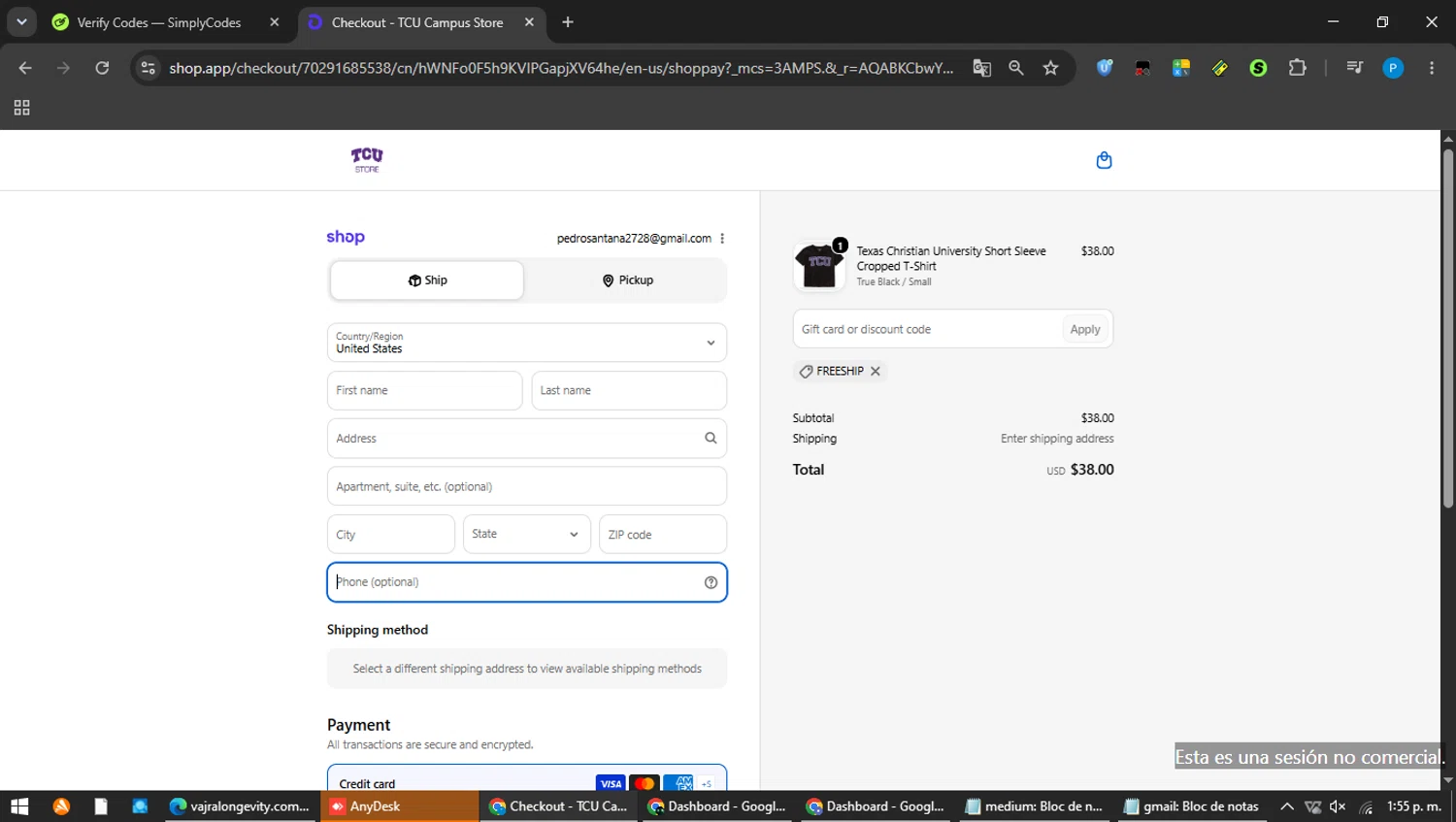Open the Extensions puzzle menu
The width and height of the screenshot is (1456, 822).
[x=1298, y=68]
